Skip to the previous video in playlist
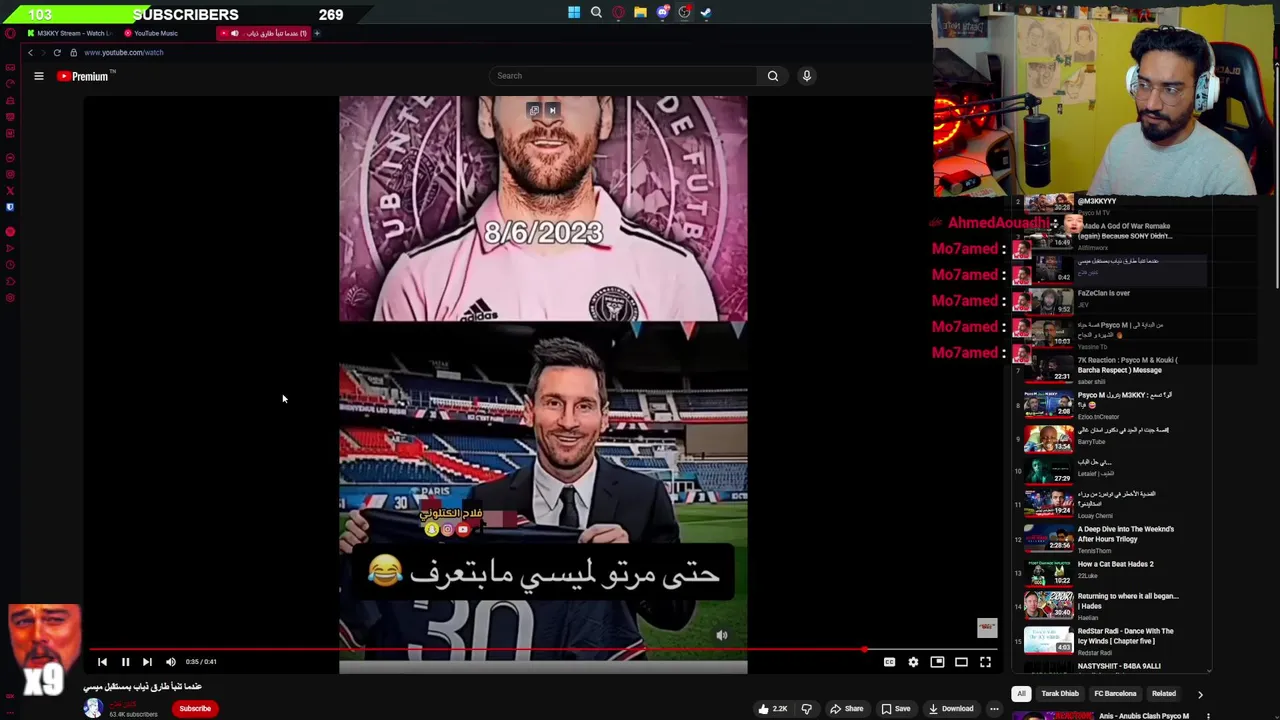The width and height of the screenshot is (1280, 720). pyautogui.click(x=102, y=662)
